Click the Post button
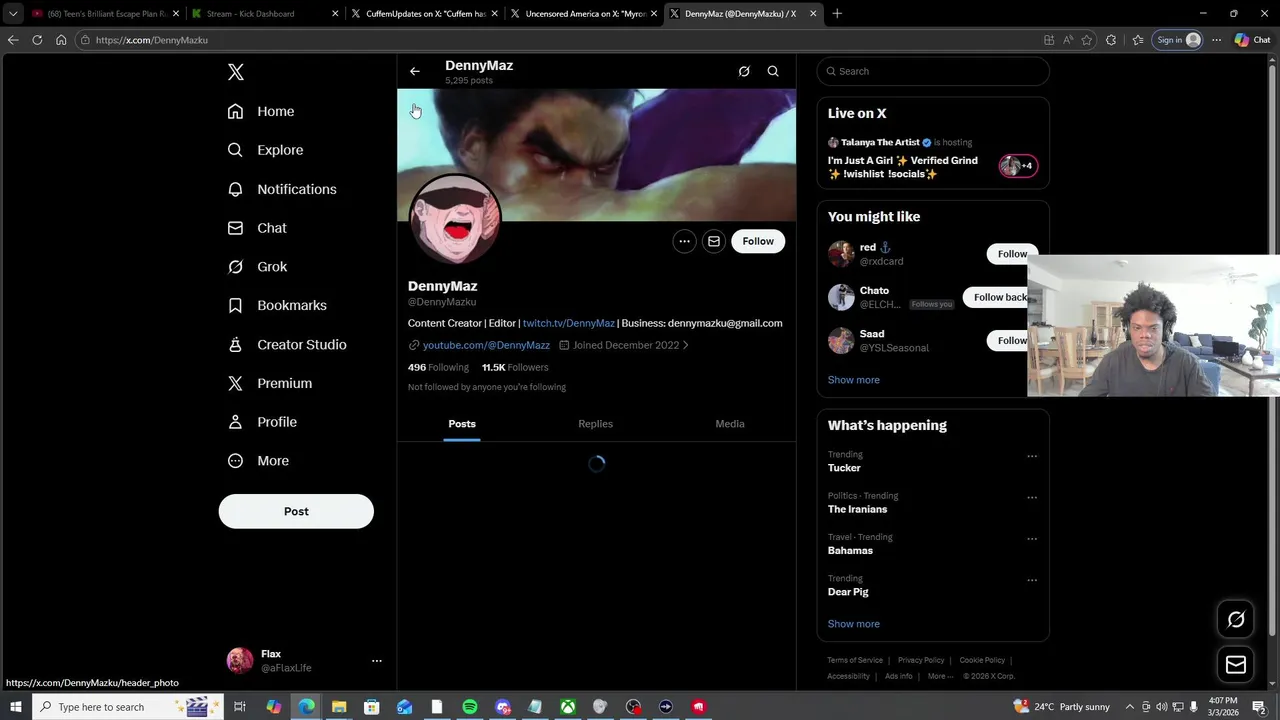Image resolution: width=1280 pixels, height=720 pixels. tap(296, 511)
